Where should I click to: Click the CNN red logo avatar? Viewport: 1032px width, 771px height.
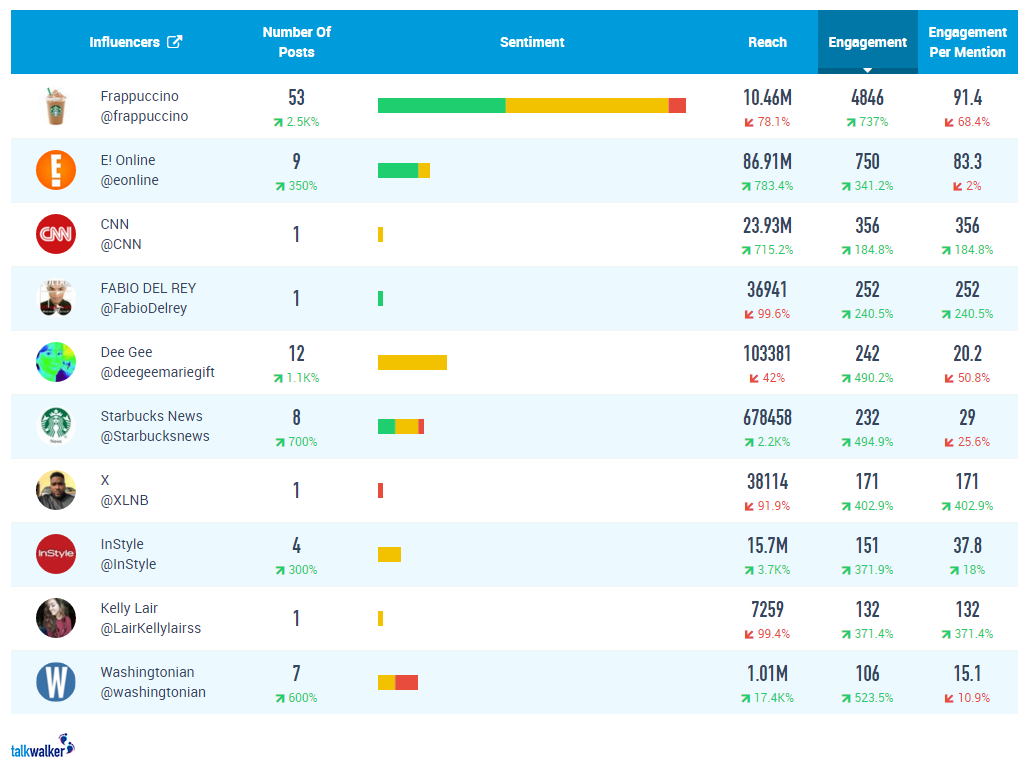(56, 234)
